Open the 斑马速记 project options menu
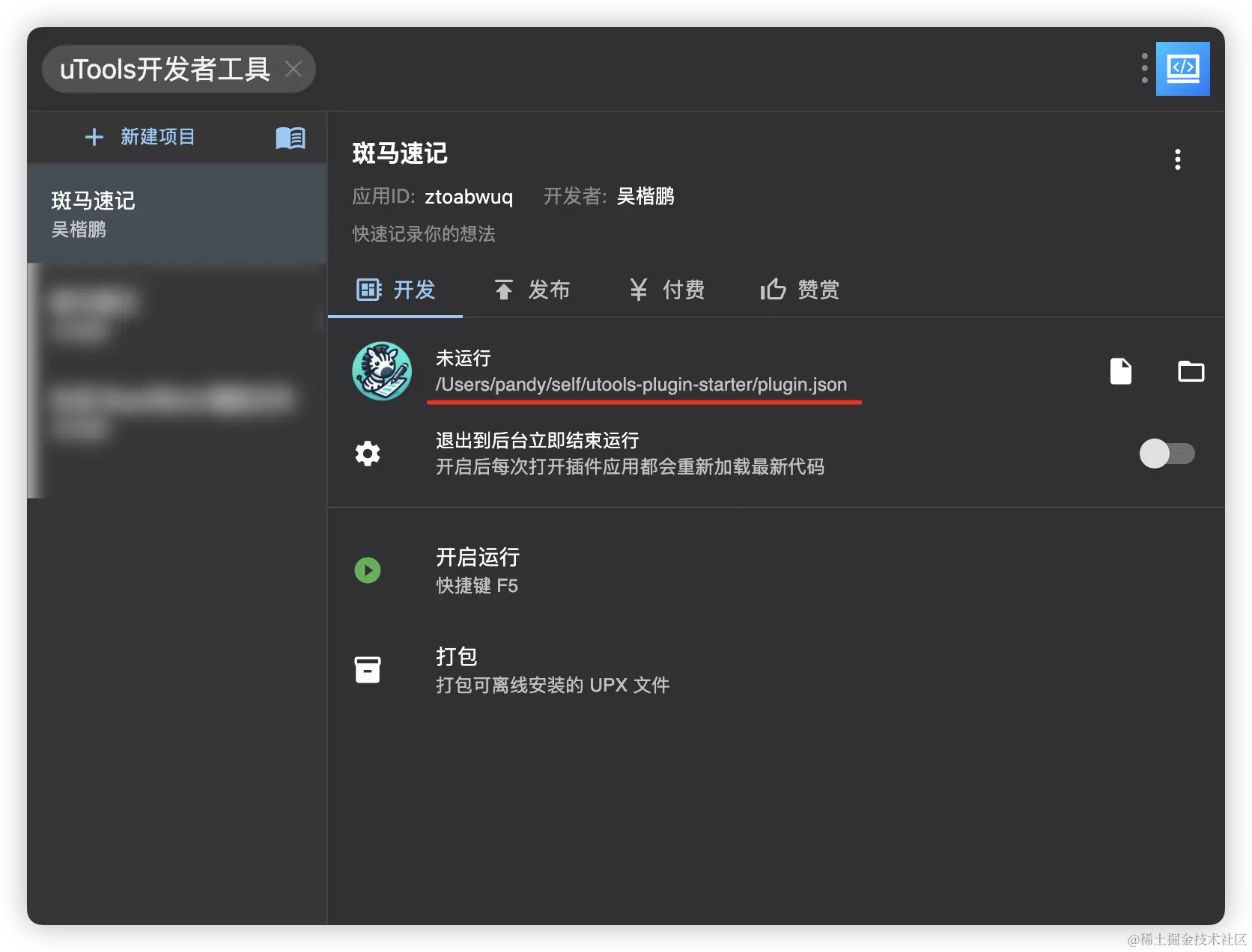 pyautogui.click(x=1177, y=159)
